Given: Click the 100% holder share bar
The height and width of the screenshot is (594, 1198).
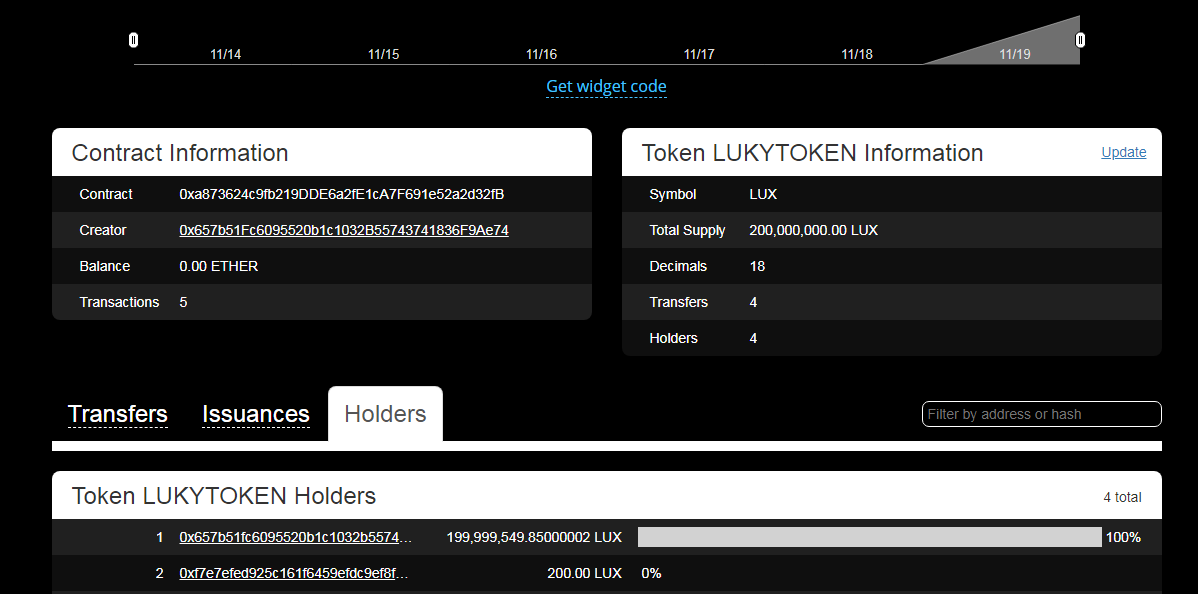Looking at the screenshot, I should (869, 537).
